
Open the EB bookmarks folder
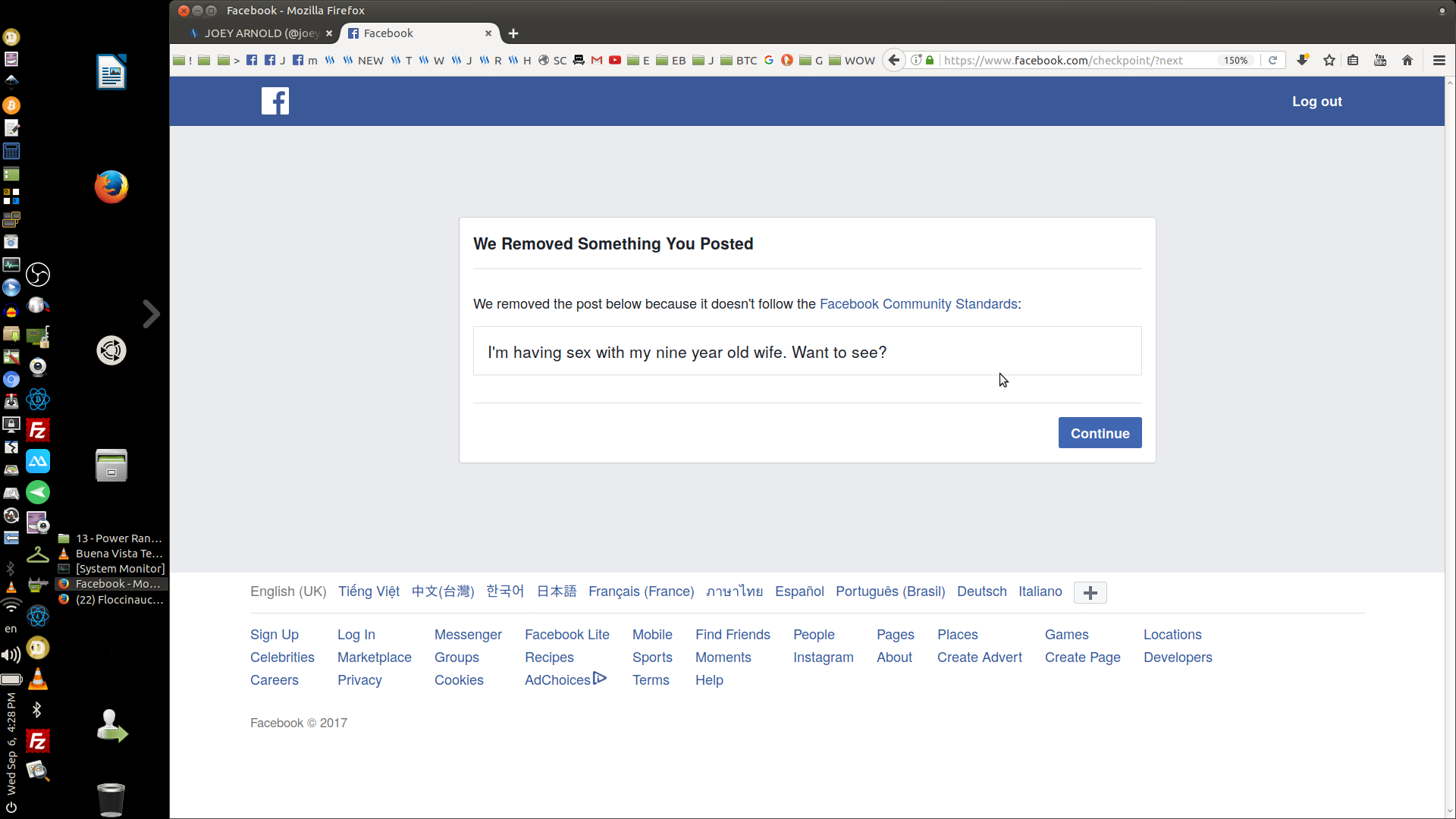pyautogui.click(x=671, y=61)
